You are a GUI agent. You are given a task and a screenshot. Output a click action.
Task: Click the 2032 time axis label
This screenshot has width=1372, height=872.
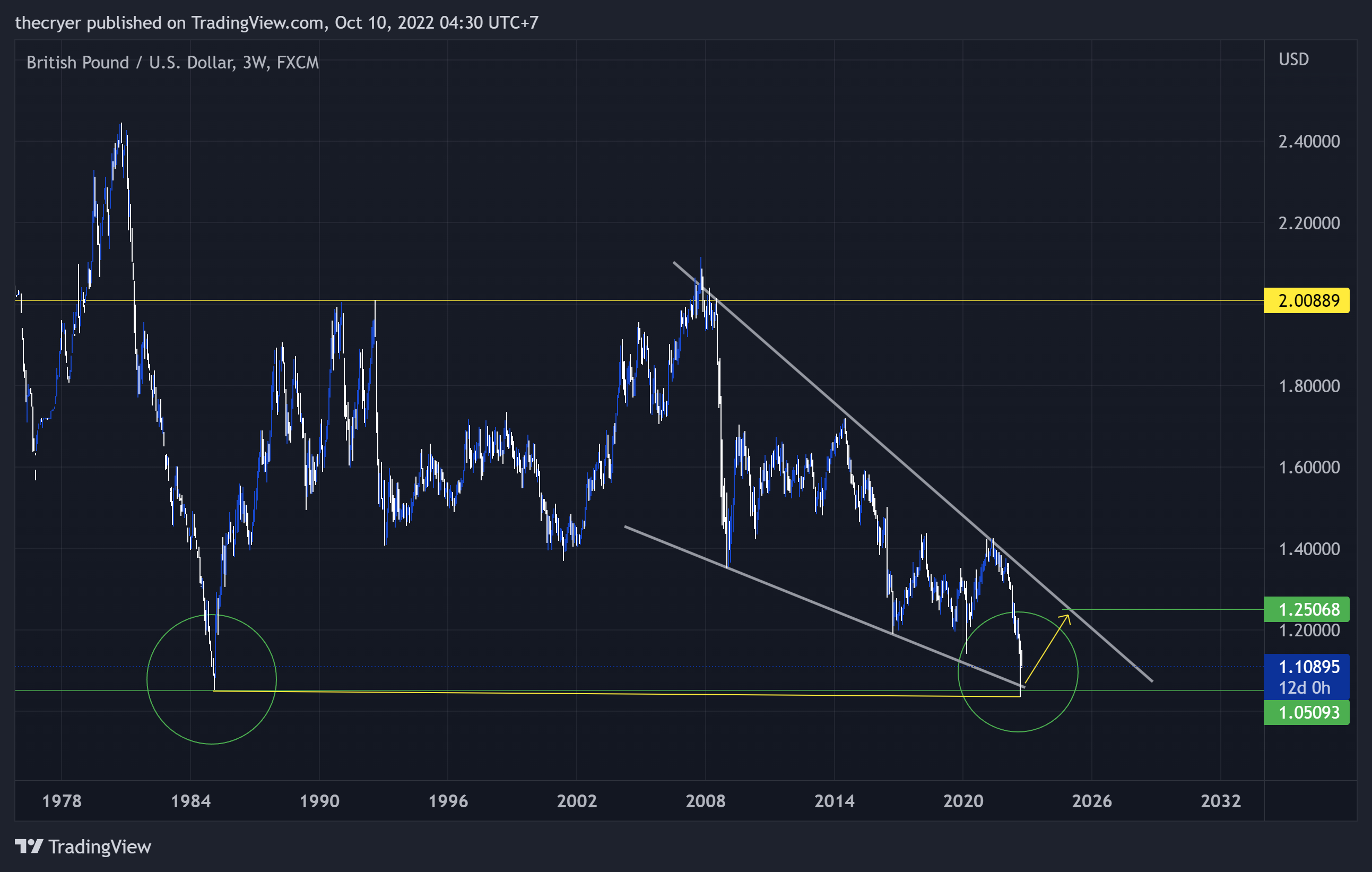click(x=1220, y=801)
